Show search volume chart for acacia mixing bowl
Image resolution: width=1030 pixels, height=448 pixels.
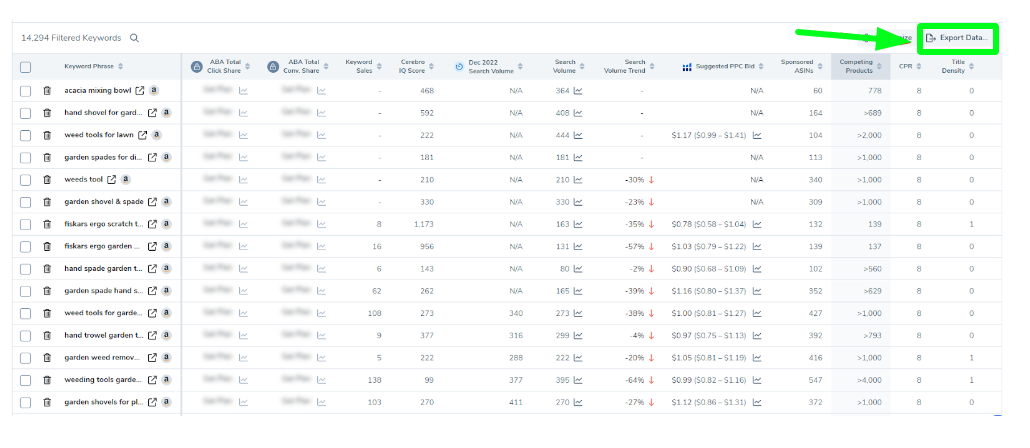point(578,91)
